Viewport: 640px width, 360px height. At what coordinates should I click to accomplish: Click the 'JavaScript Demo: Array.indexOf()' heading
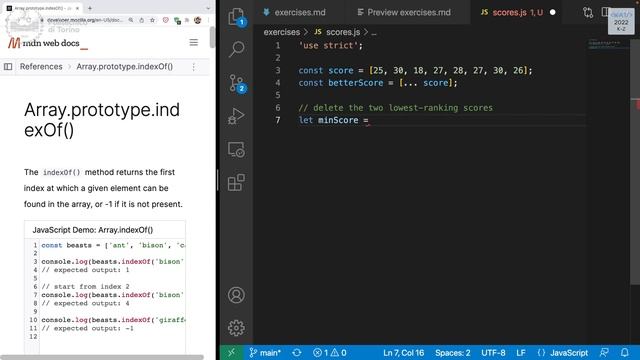point(93,230)
